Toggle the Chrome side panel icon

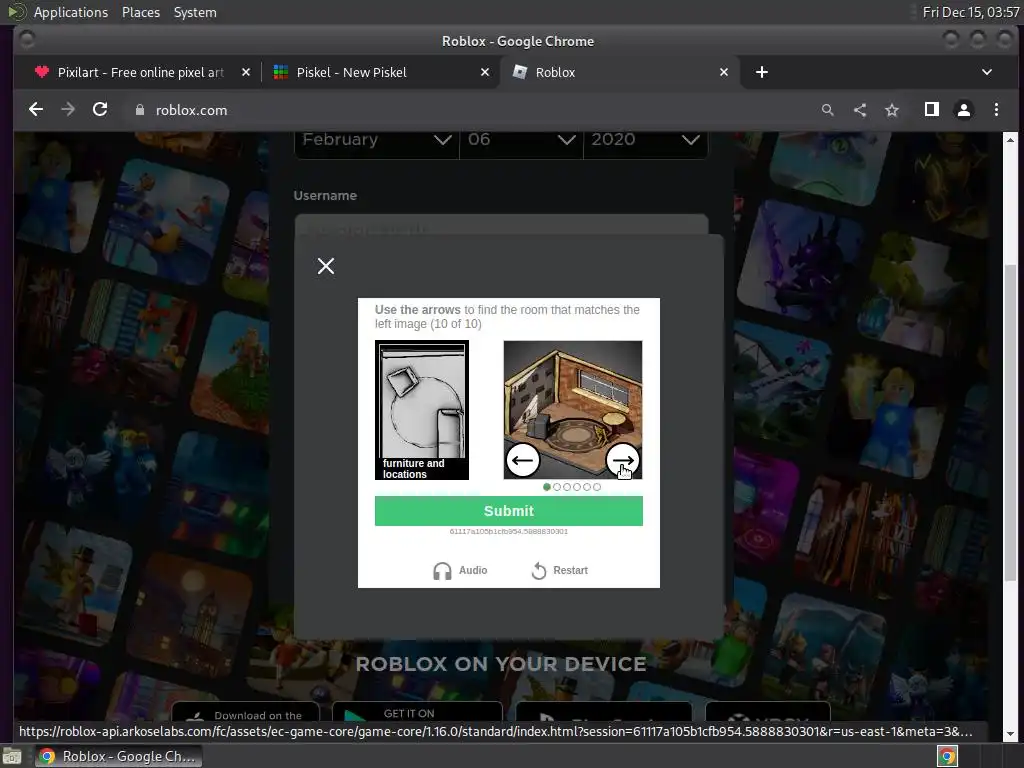click(932, 110)
